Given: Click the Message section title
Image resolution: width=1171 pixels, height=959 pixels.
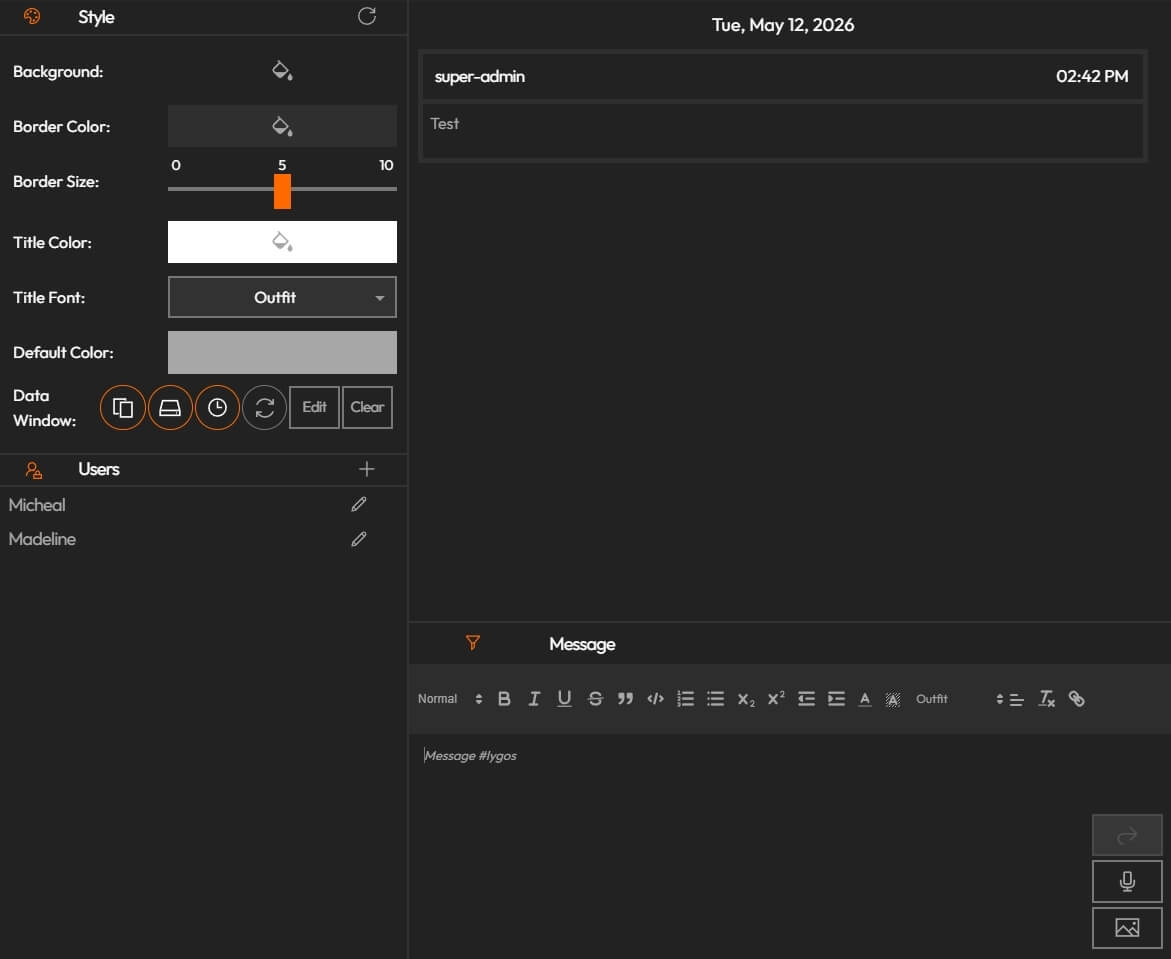Looking at the screenshot, I should (582, 644).
